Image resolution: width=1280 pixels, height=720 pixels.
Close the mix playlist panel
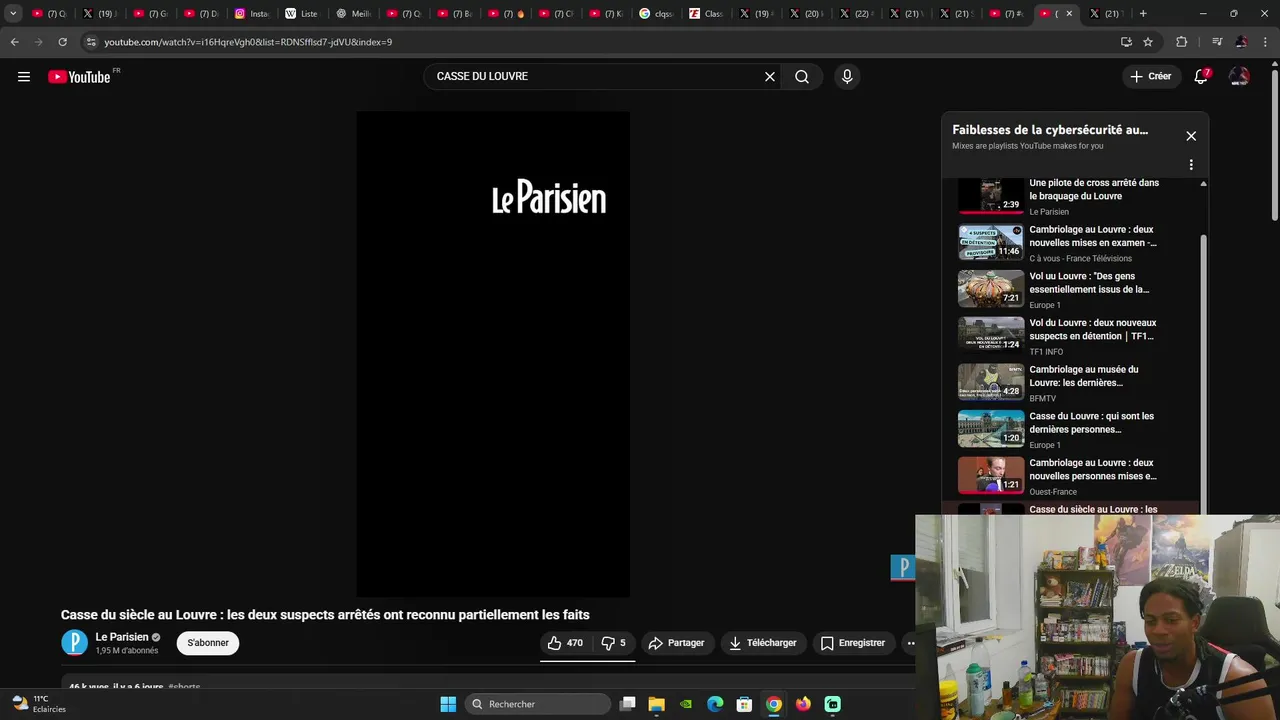(1191, 136)
